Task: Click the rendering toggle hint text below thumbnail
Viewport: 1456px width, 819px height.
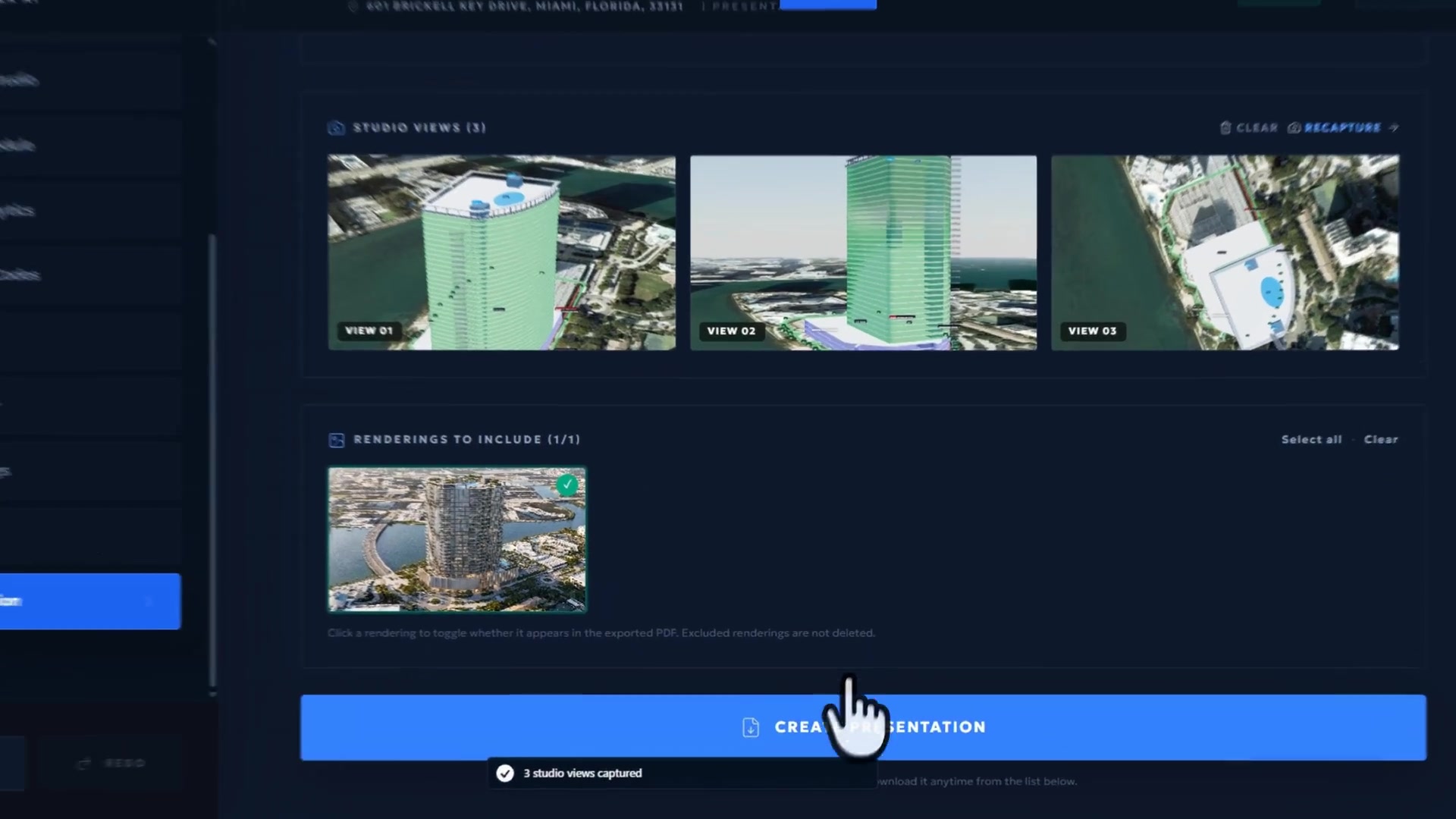Action: click(x=601, y=632)
